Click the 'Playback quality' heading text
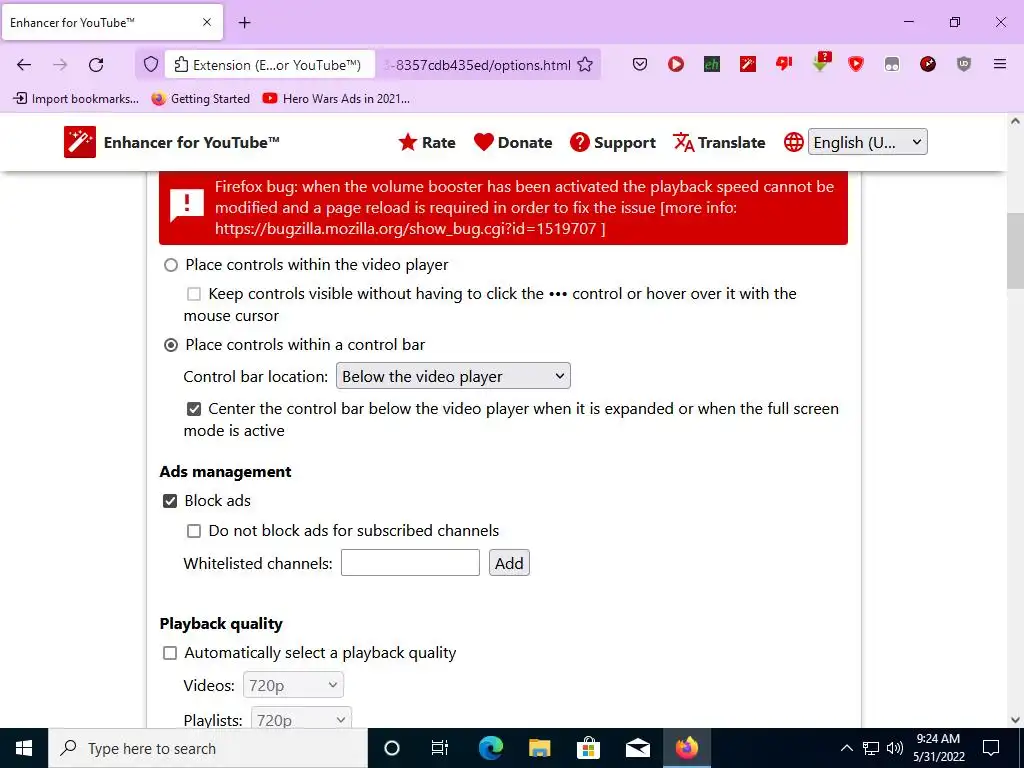This screenshot has width=1024, height=768. 221,624
